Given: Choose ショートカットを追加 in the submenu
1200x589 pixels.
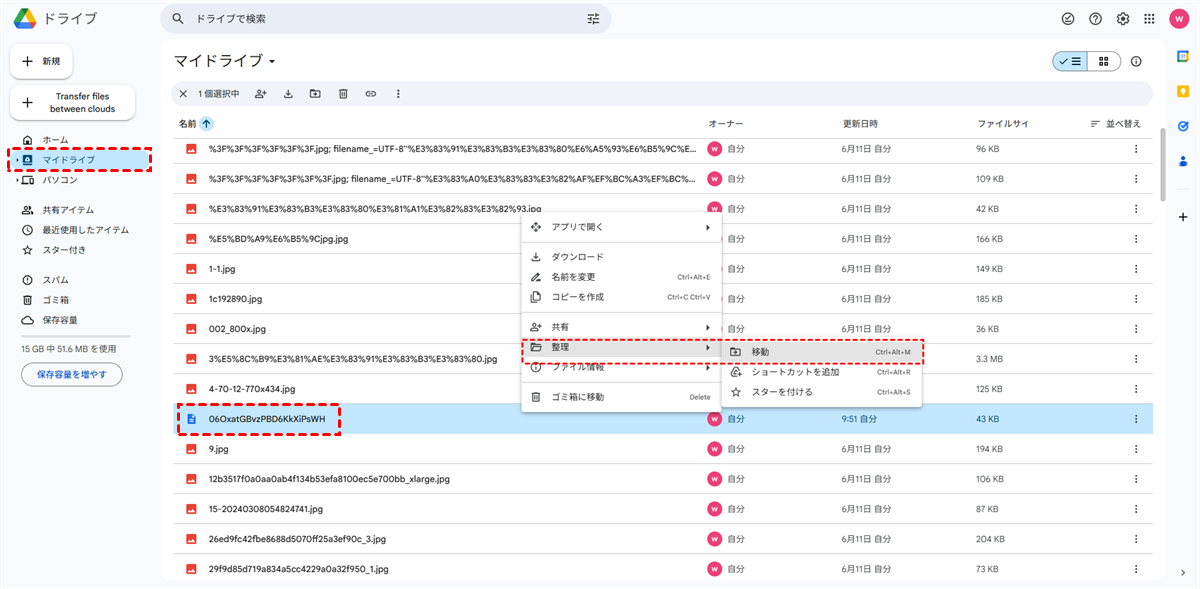Looking at the screenshot, I should [x=821, y=372].
